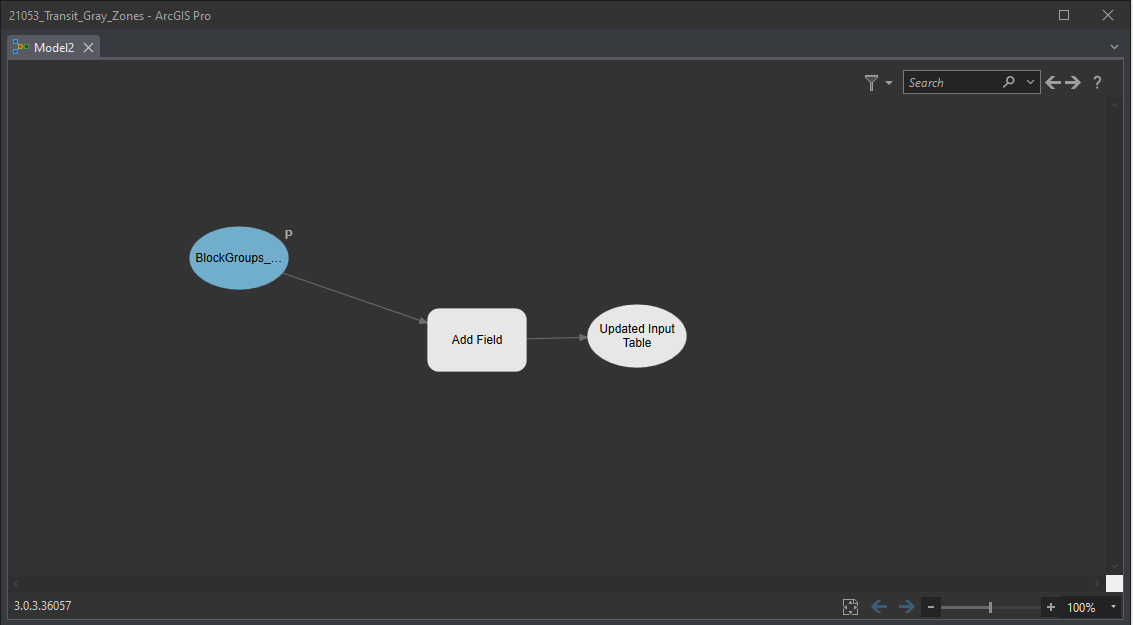Image resolution: width=1133 pixels, height=625 pixels.
Task: Click the version text 3.0.3.36057
Action: (43, 605)
